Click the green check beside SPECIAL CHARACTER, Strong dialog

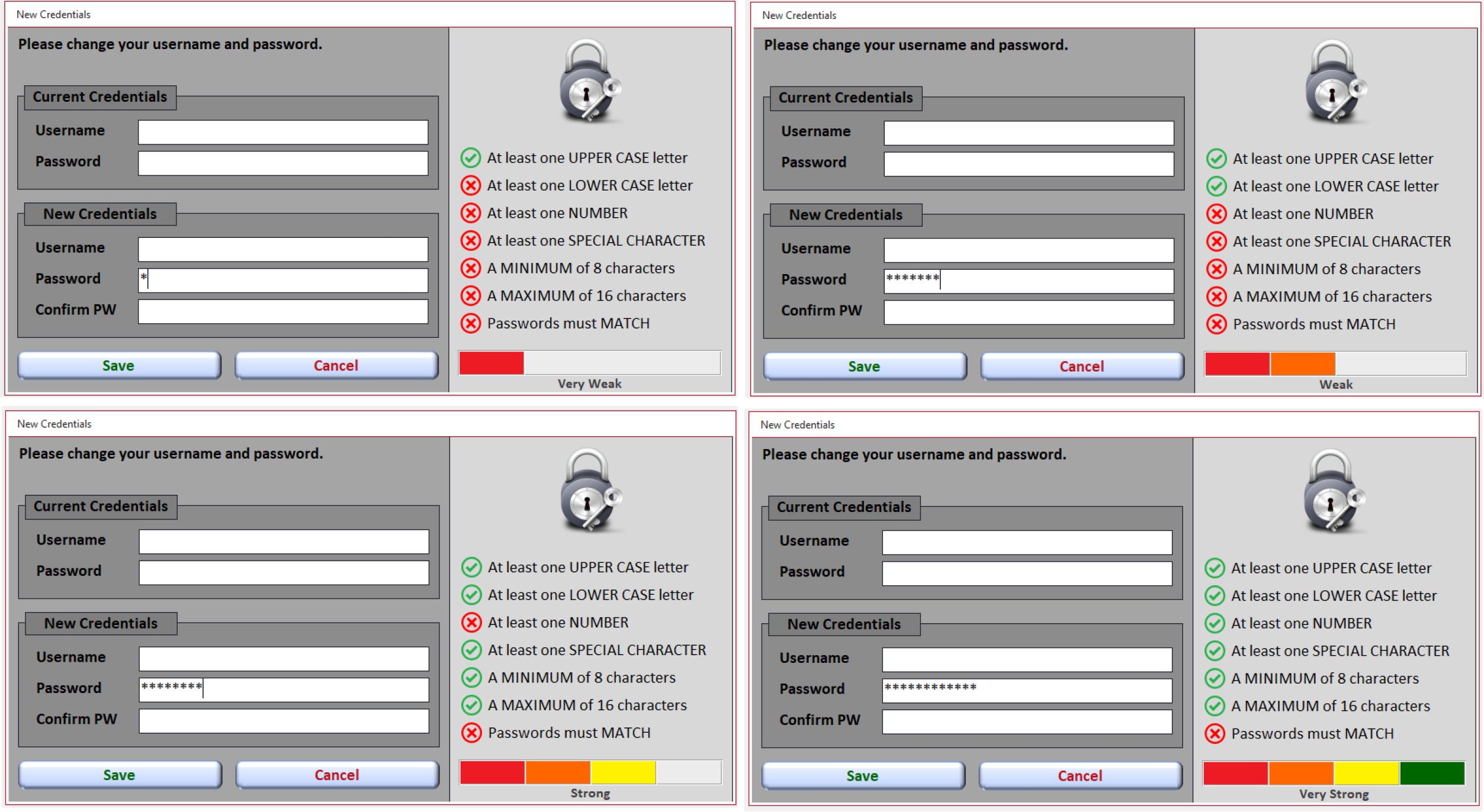pos(471,650)
